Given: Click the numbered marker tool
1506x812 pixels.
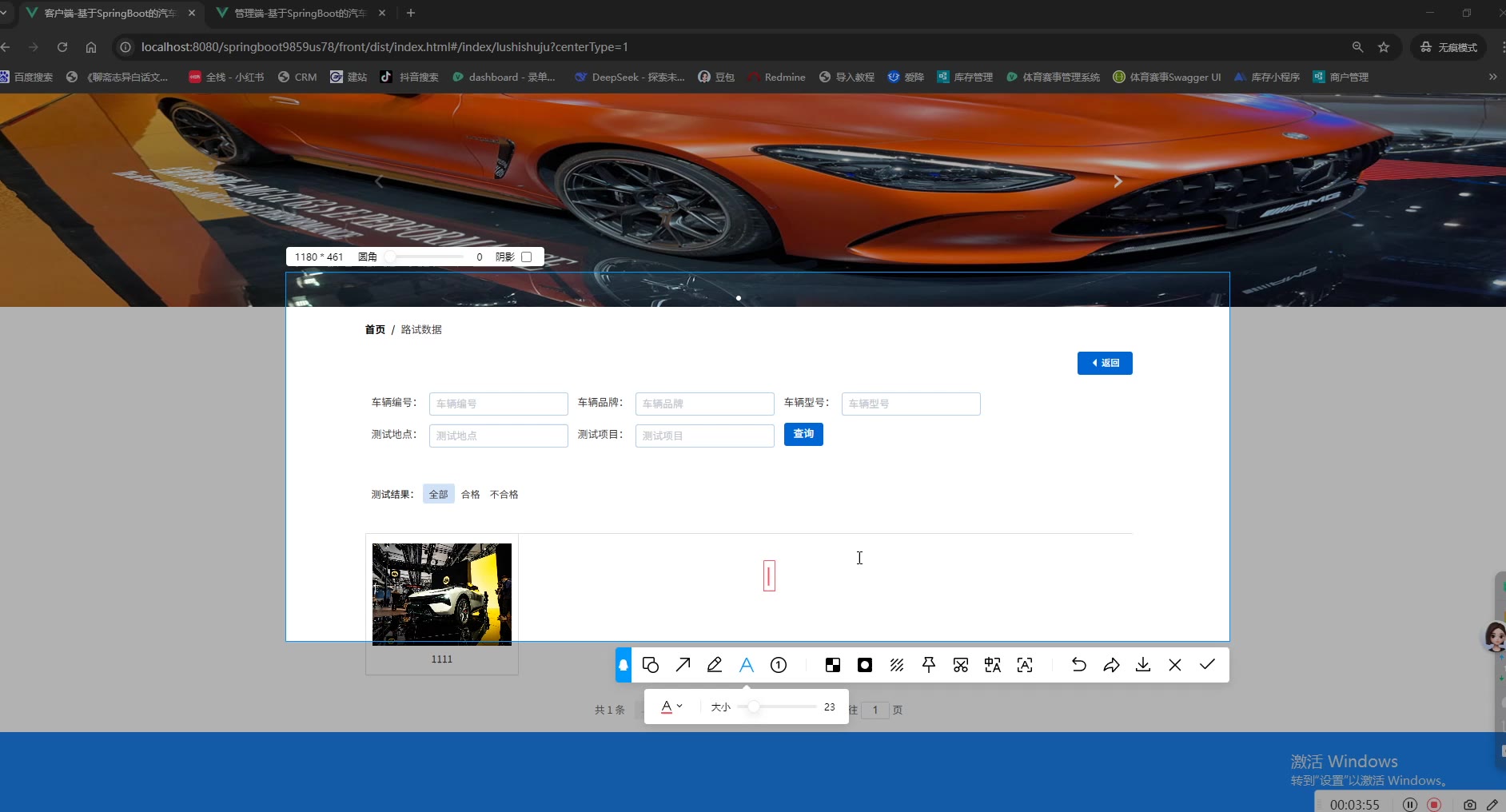Looking at the screenshot, I should coord(779,665).
